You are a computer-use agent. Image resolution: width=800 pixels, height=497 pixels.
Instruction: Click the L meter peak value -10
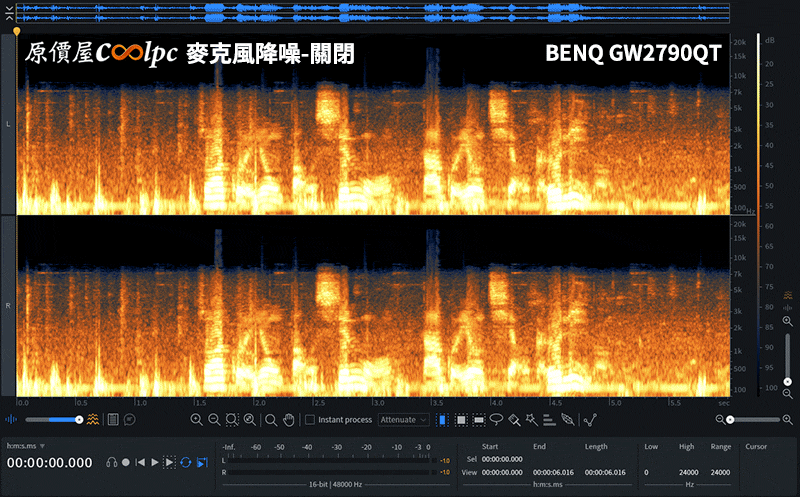tap(445, 461)
